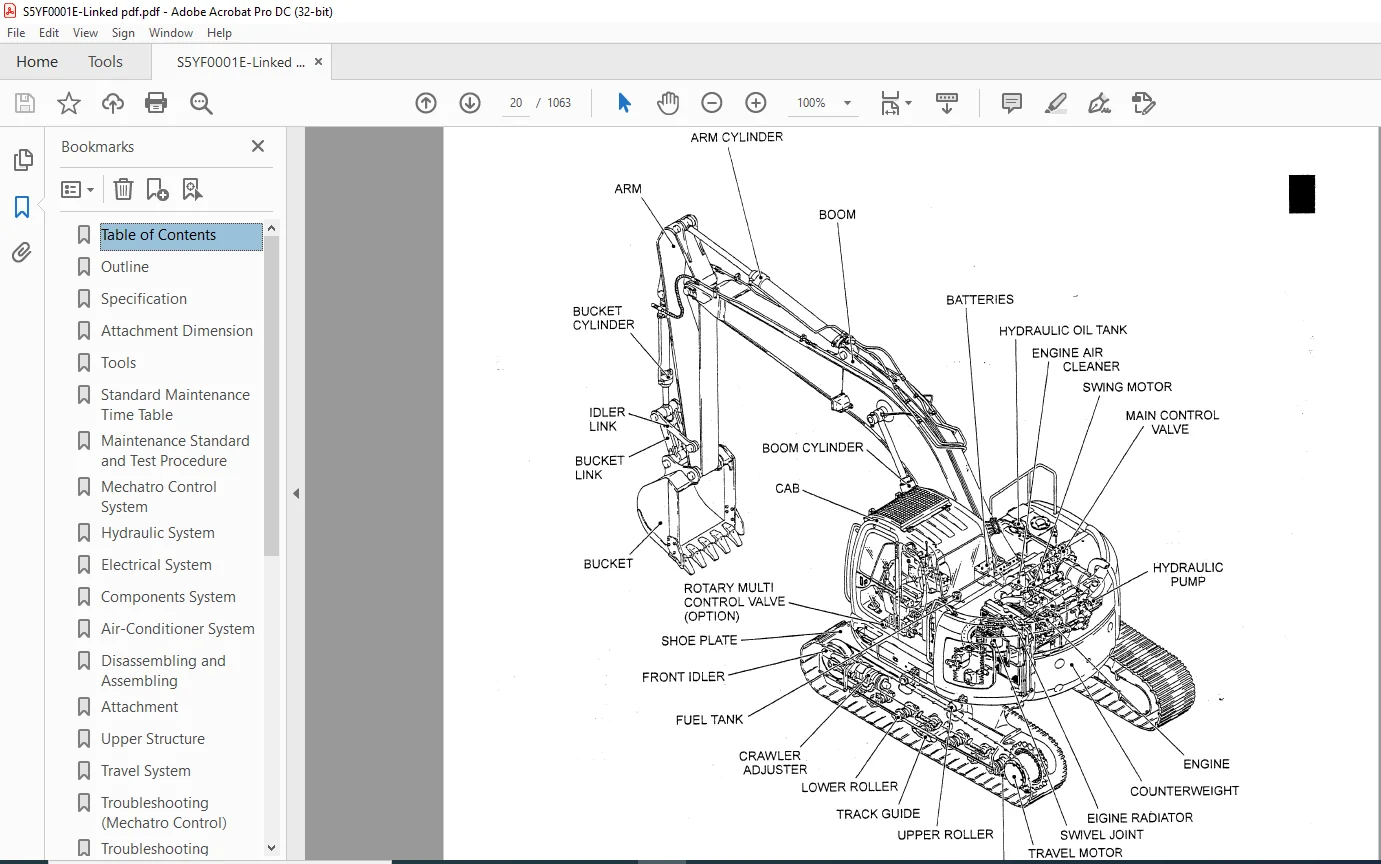Open the bookmark options dropdown
Screen dimensions: 1381x864
click(x=78, y=189)
